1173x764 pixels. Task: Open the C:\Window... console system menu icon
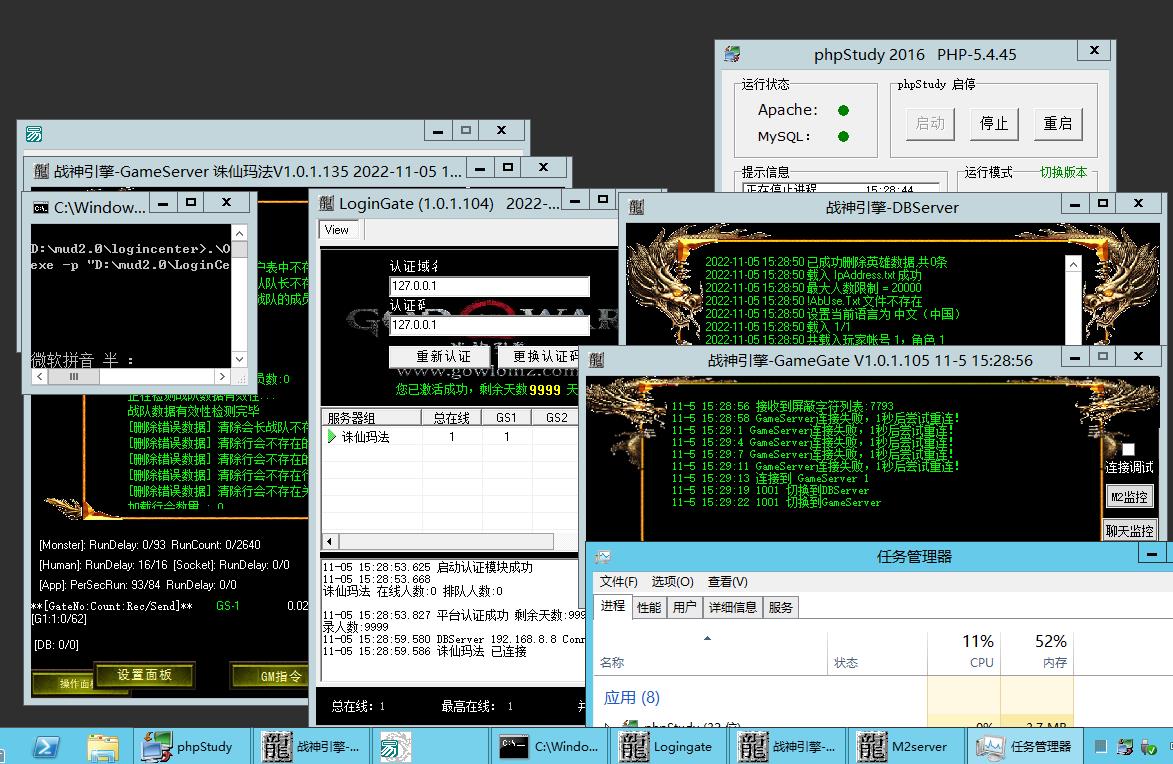click(40, 207)
